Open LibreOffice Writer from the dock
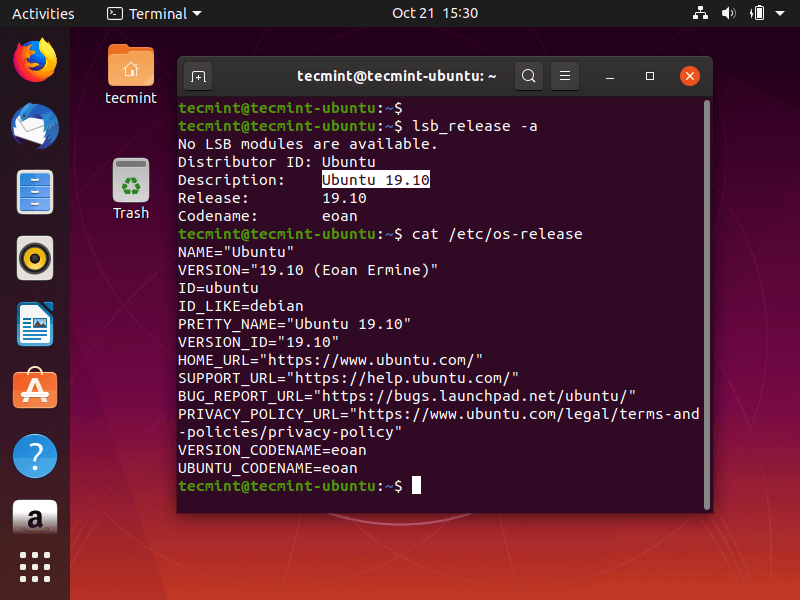The width and height of the screenshot is (800, 600). click(34, 323)
